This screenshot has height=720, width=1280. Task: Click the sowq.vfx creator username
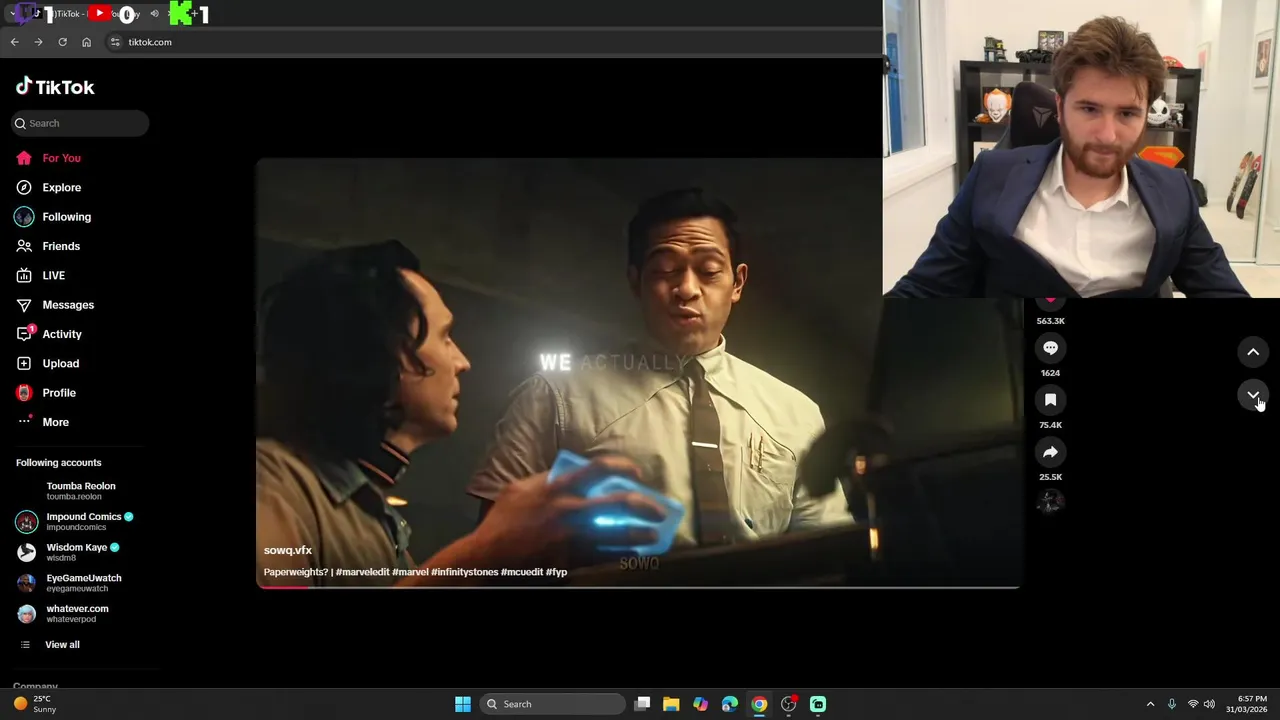coord(288,550)
